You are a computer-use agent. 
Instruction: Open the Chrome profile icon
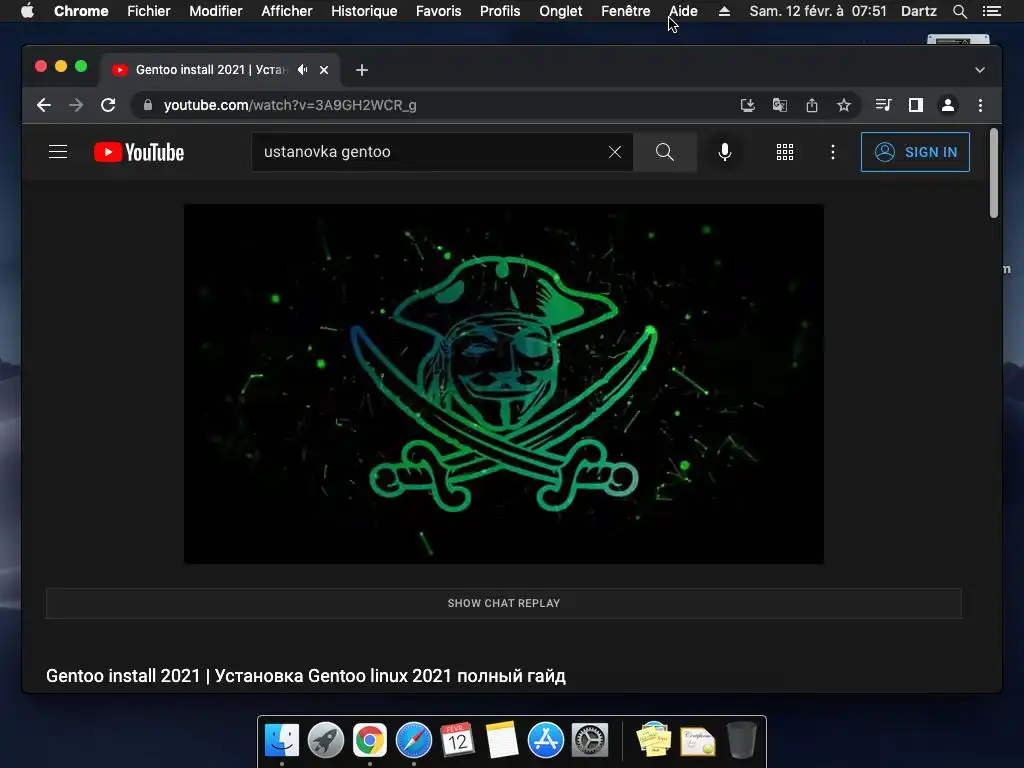tap(948, 105)
